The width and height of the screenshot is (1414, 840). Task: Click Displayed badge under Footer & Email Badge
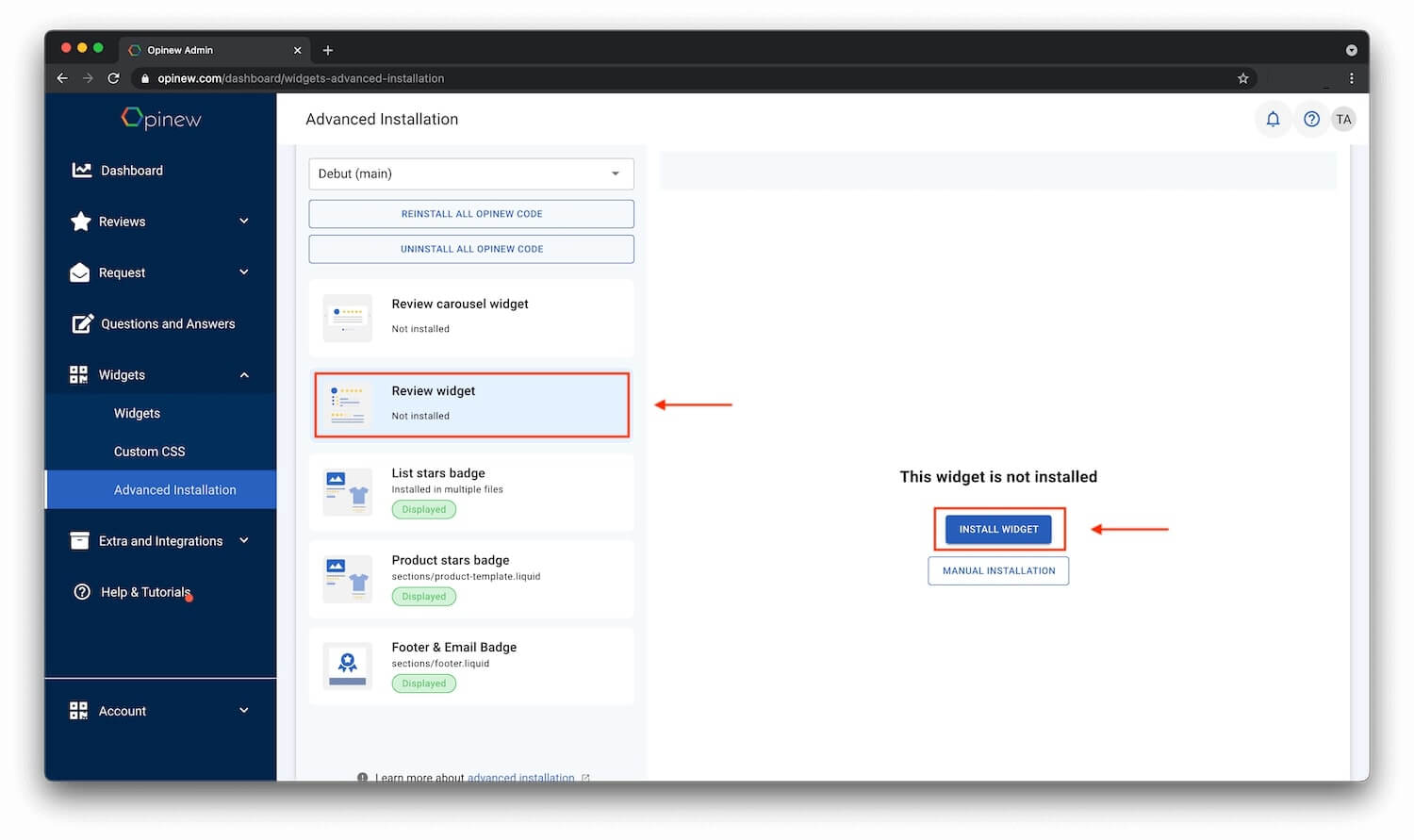(x=424, y=684)
